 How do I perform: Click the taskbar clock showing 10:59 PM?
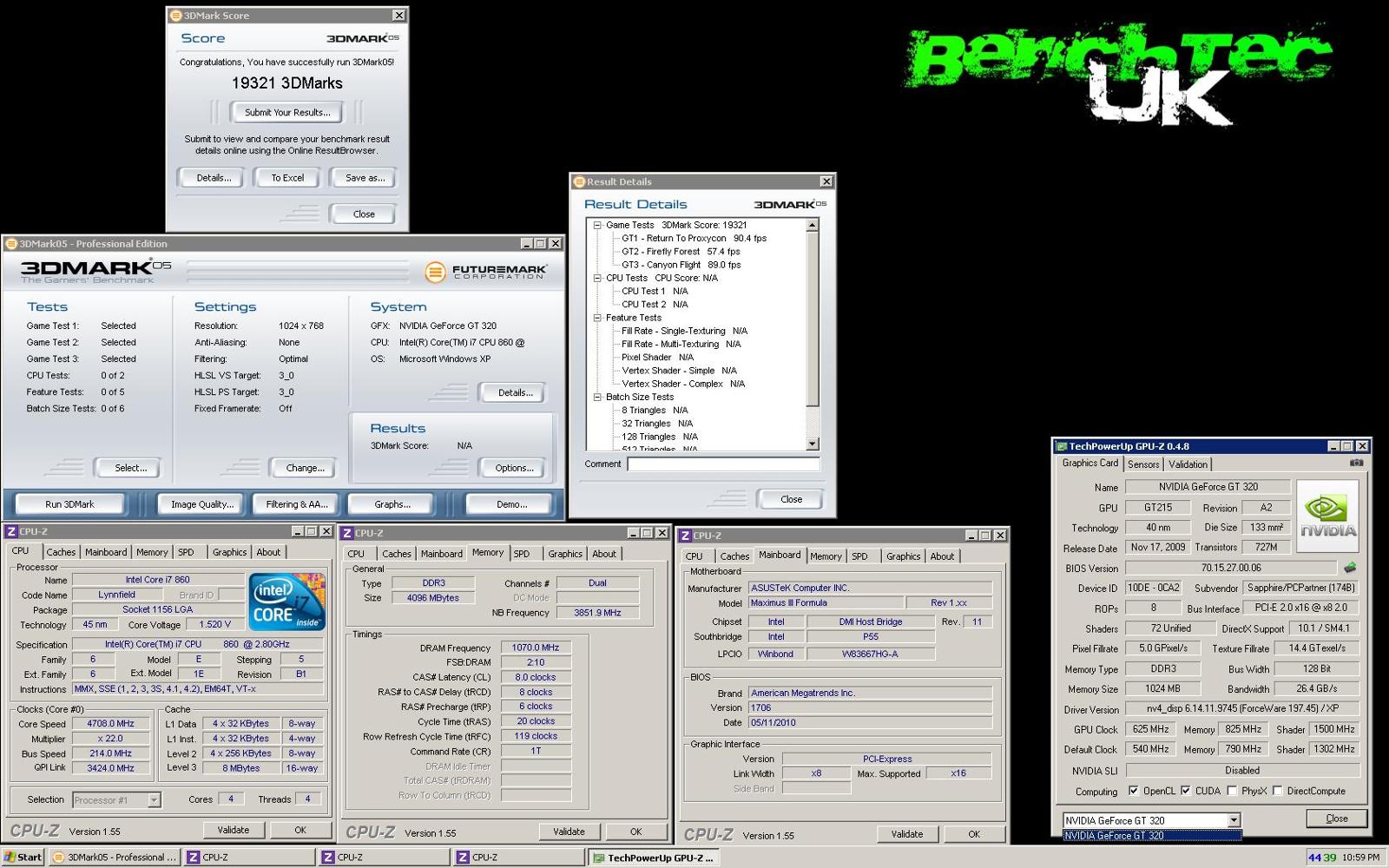tap(1360, 857)
